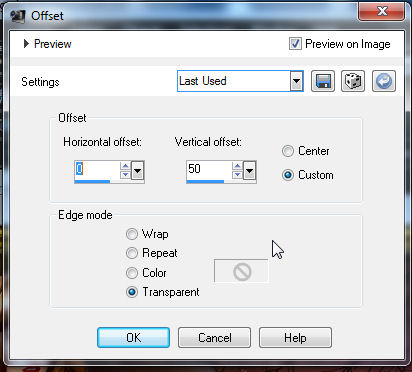Open the Horizontal offset slider dropdown arrow
The height and width of the screenshot is (372, 412).
(x=137, y=171)
